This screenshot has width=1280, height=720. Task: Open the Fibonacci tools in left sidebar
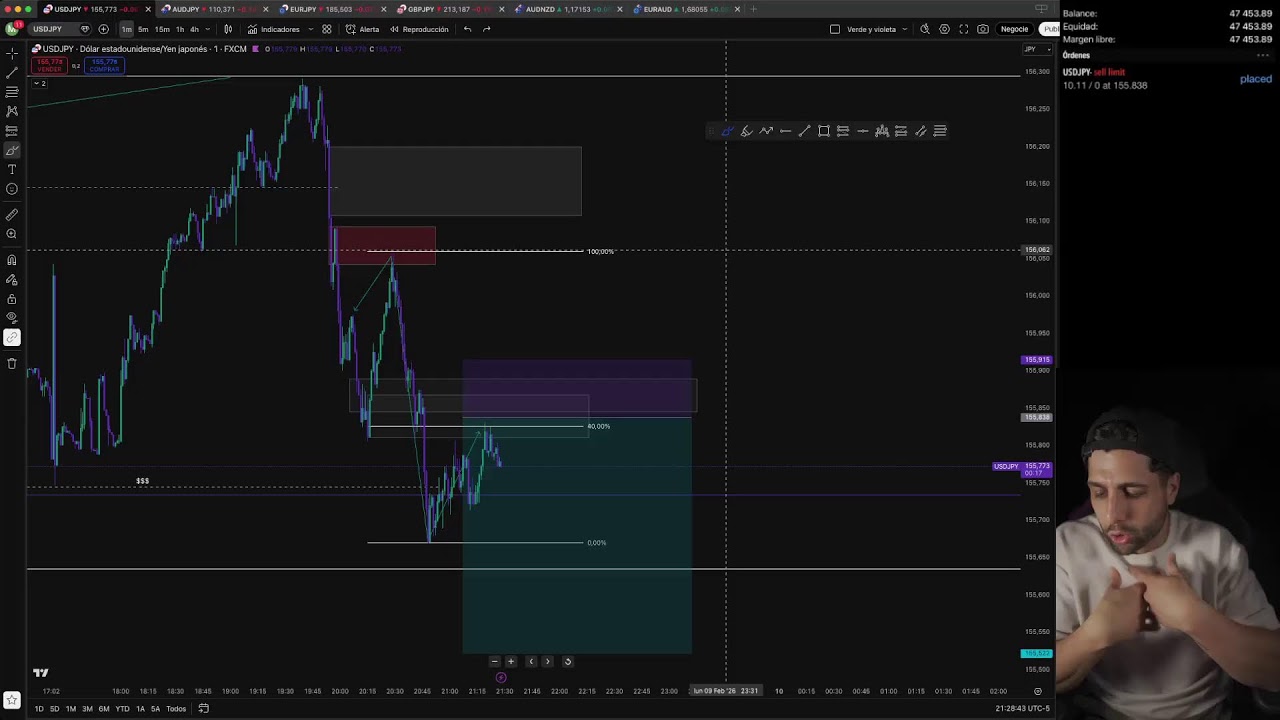(12, 92)
